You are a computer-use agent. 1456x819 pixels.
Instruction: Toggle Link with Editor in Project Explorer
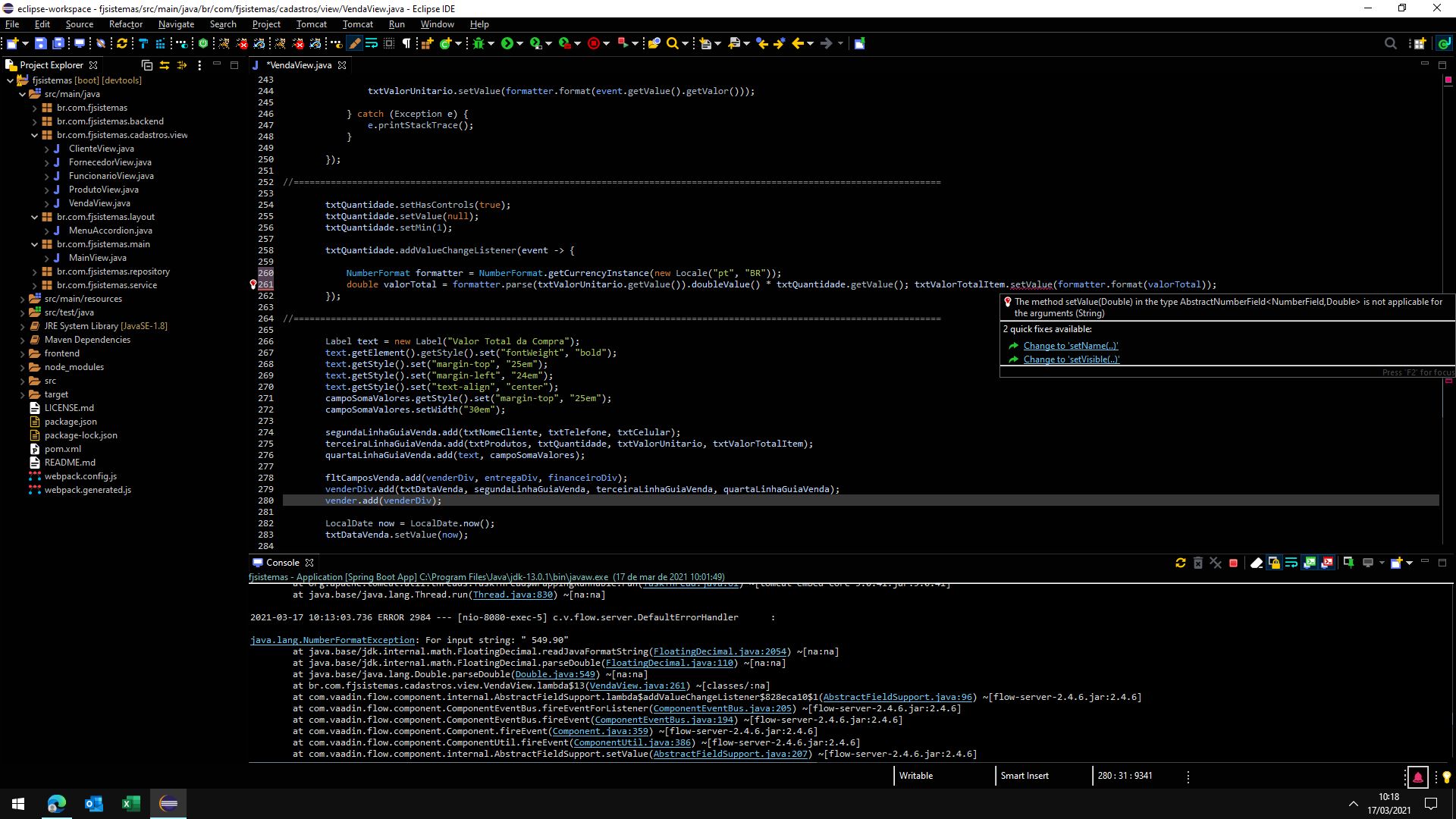point(165,65)
